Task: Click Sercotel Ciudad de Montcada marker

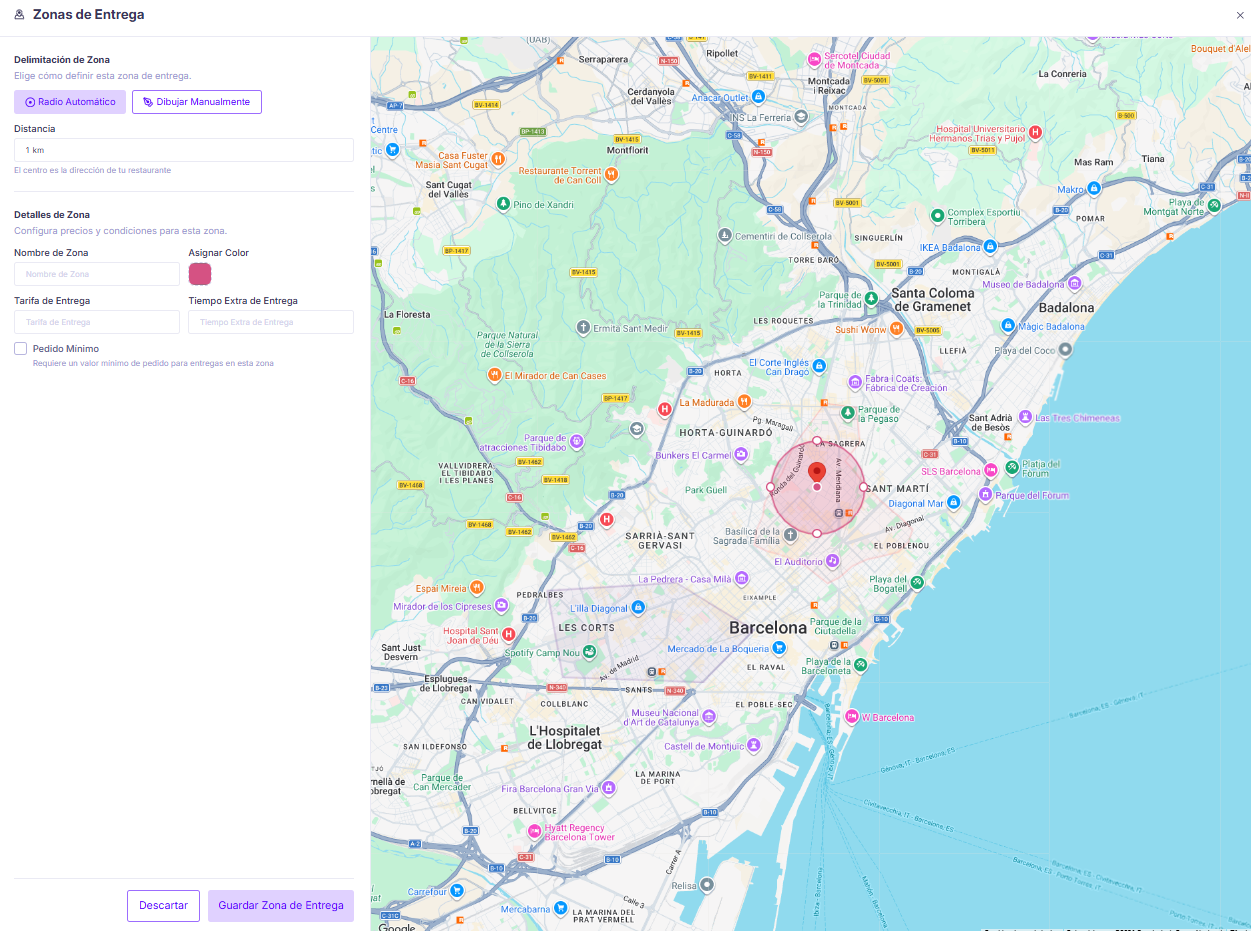Action: click(x=815, y=59)
